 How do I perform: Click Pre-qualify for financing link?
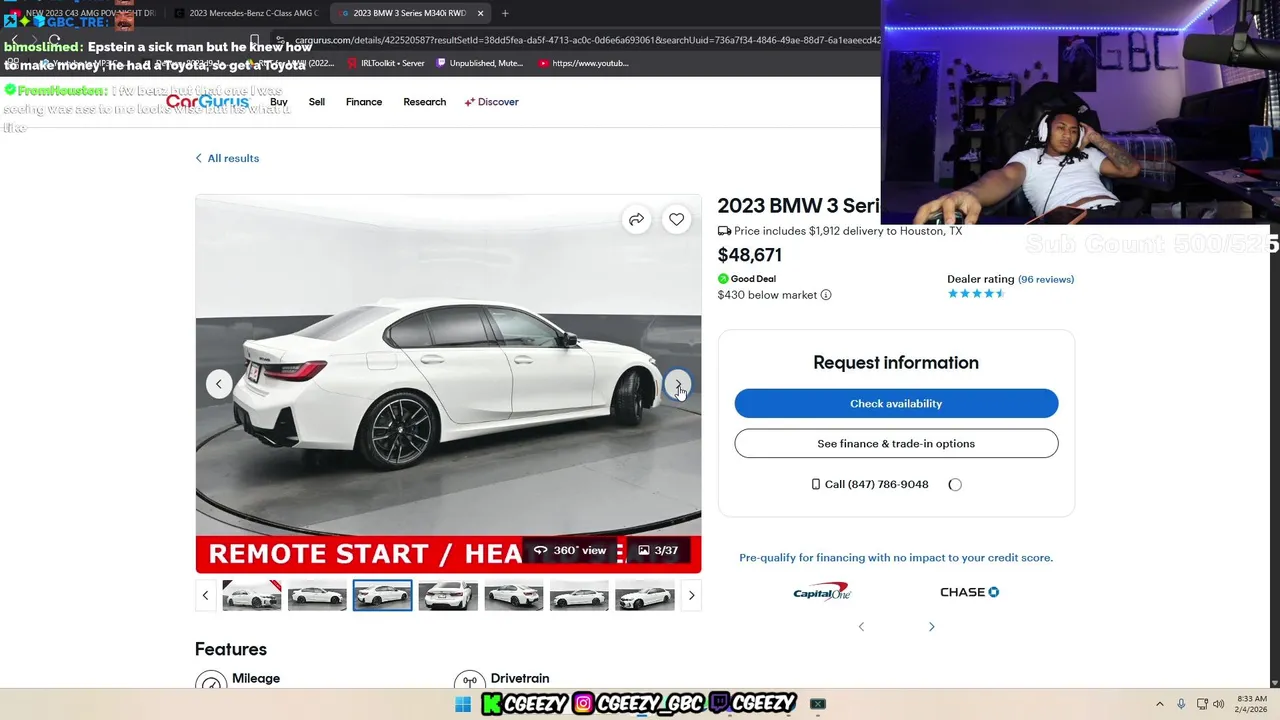tap(896, 558)
